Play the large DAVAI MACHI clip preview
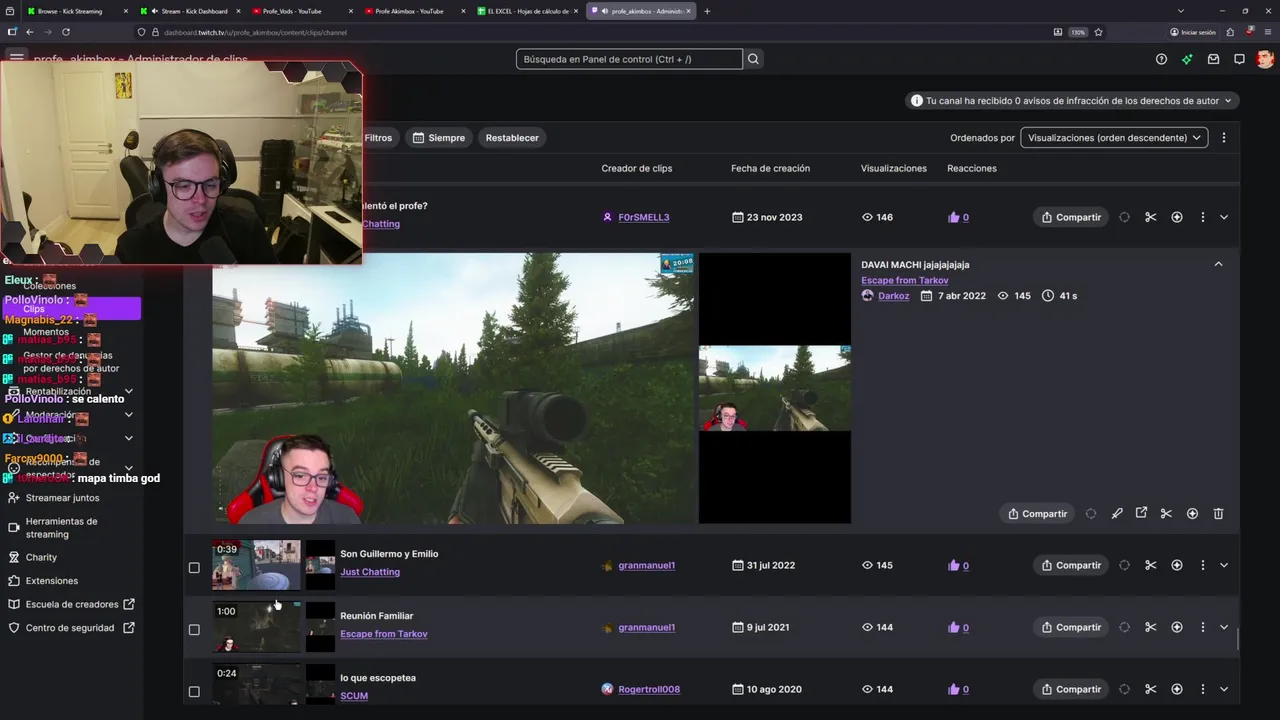This screenshot has height=720, width=1280. coord(455,388)
